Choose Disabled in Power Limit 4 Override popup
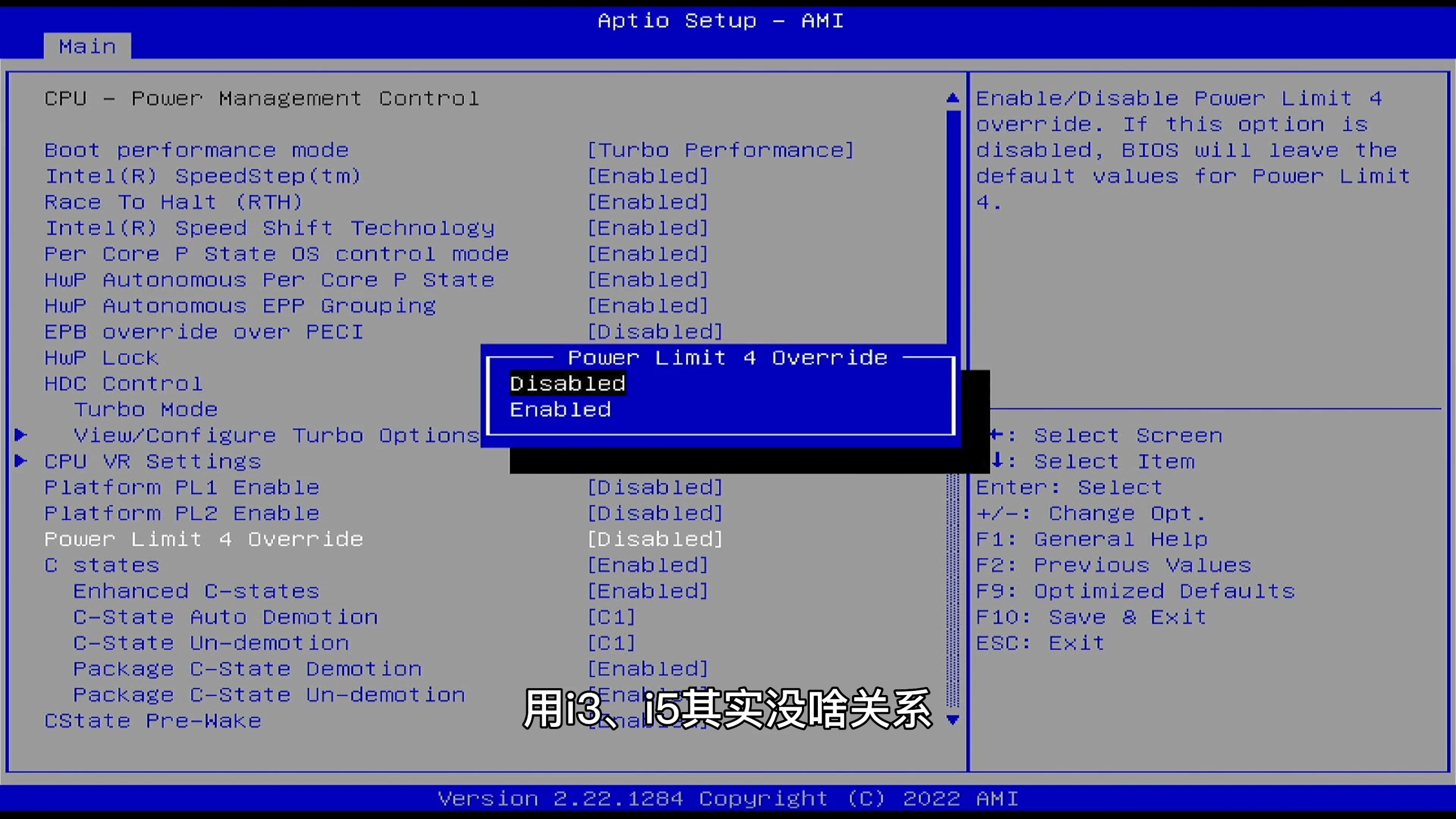 click(x=568, y=384)
